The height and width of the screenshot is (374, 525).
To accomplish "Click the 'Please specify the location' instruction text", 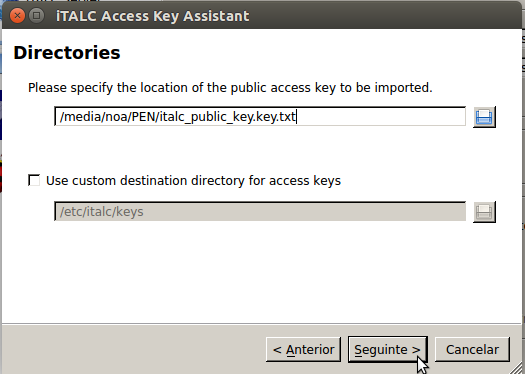I will click(230, 88).
